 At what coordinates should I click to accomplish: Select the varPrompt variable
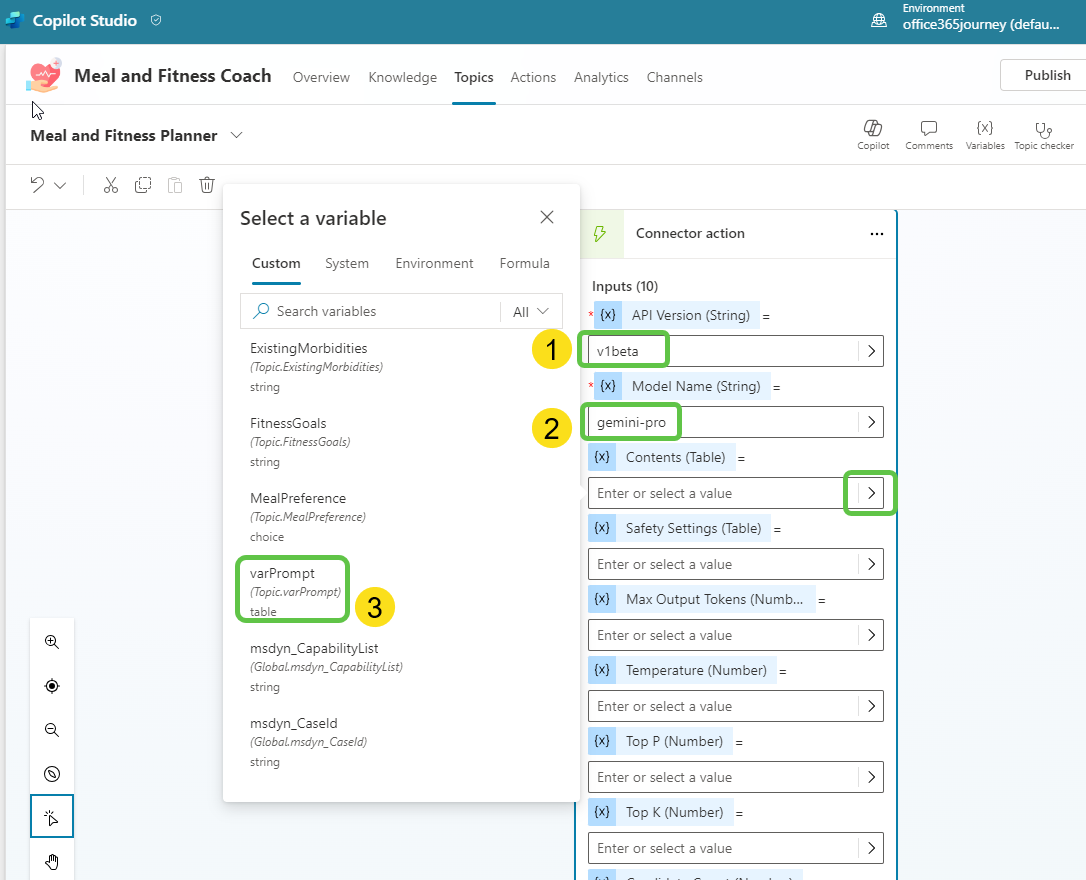tap(283, 574)
